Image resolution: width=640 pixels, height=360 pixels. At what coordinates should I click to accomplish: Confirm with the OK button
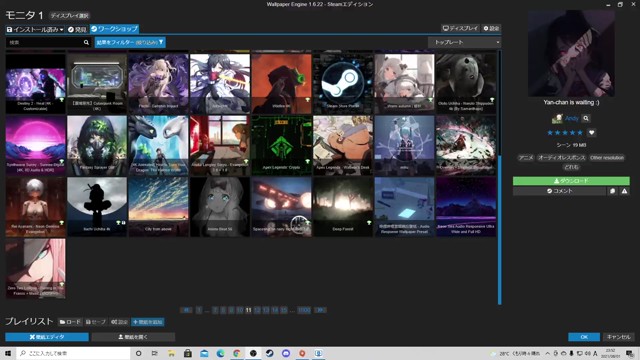584,337
